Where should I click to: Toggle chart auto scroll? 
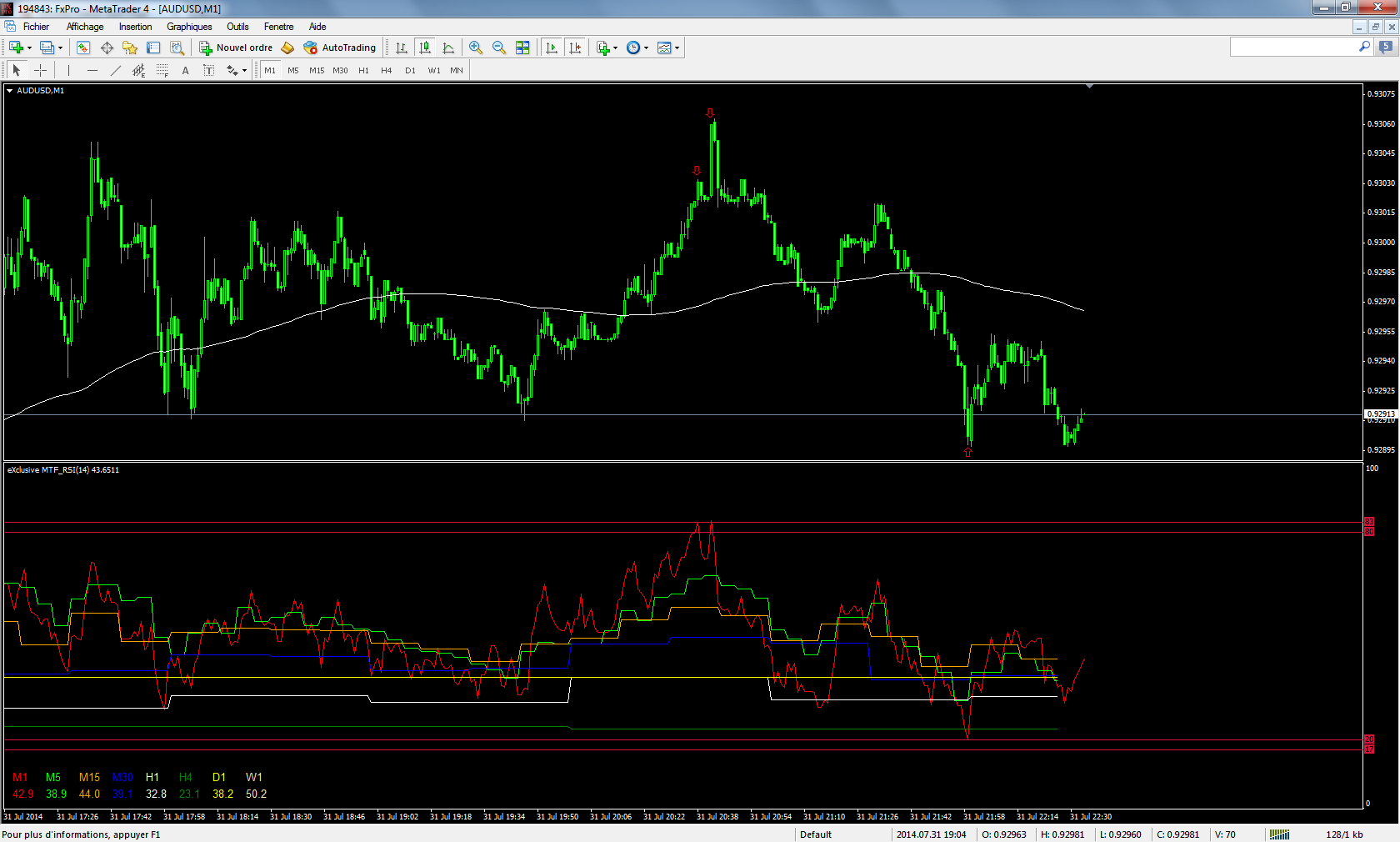click(x=552, y=48)
